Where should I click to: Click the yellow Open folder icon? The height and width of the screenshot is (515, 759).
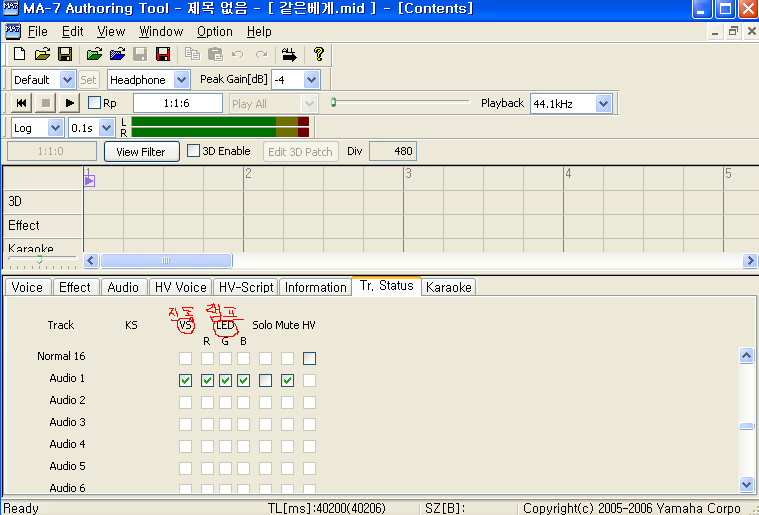pos(42,54)
